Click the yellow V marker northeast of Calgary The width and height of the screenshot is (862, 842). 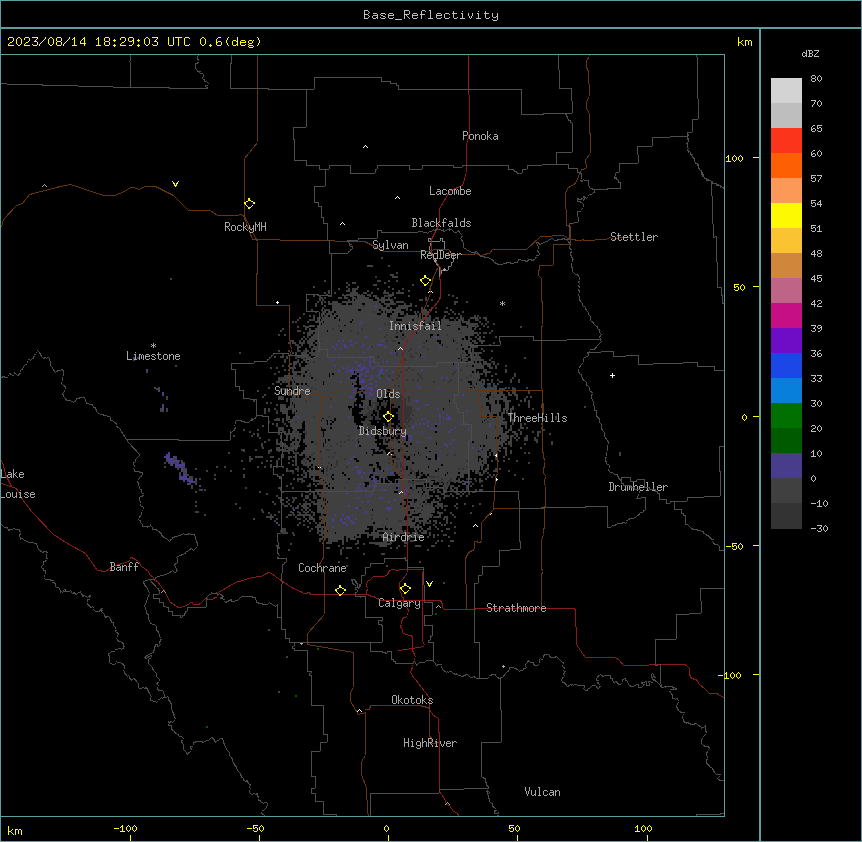point(429,584)
